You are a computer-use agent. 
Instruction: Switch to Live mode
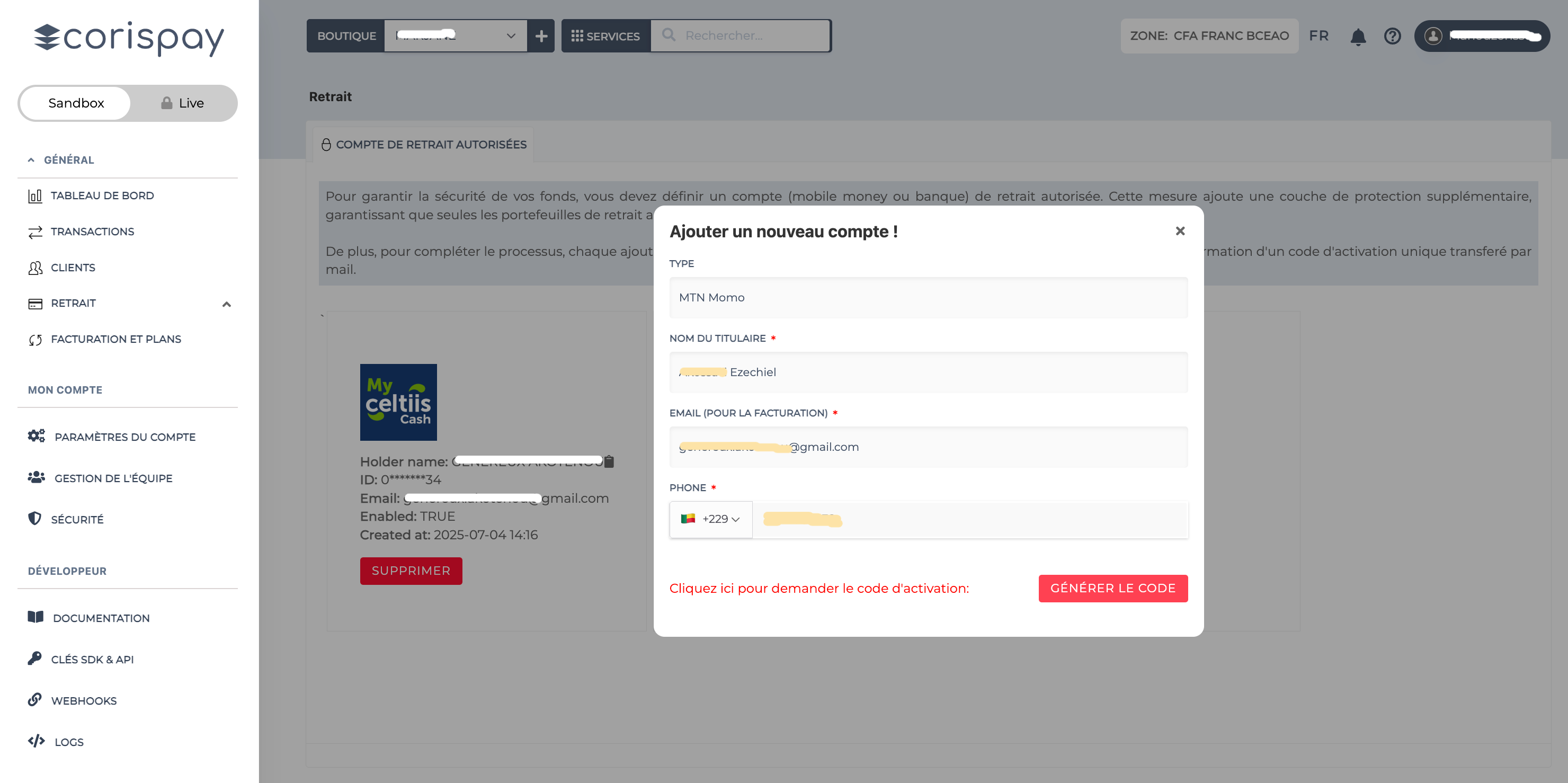click(x=183, y=103)
